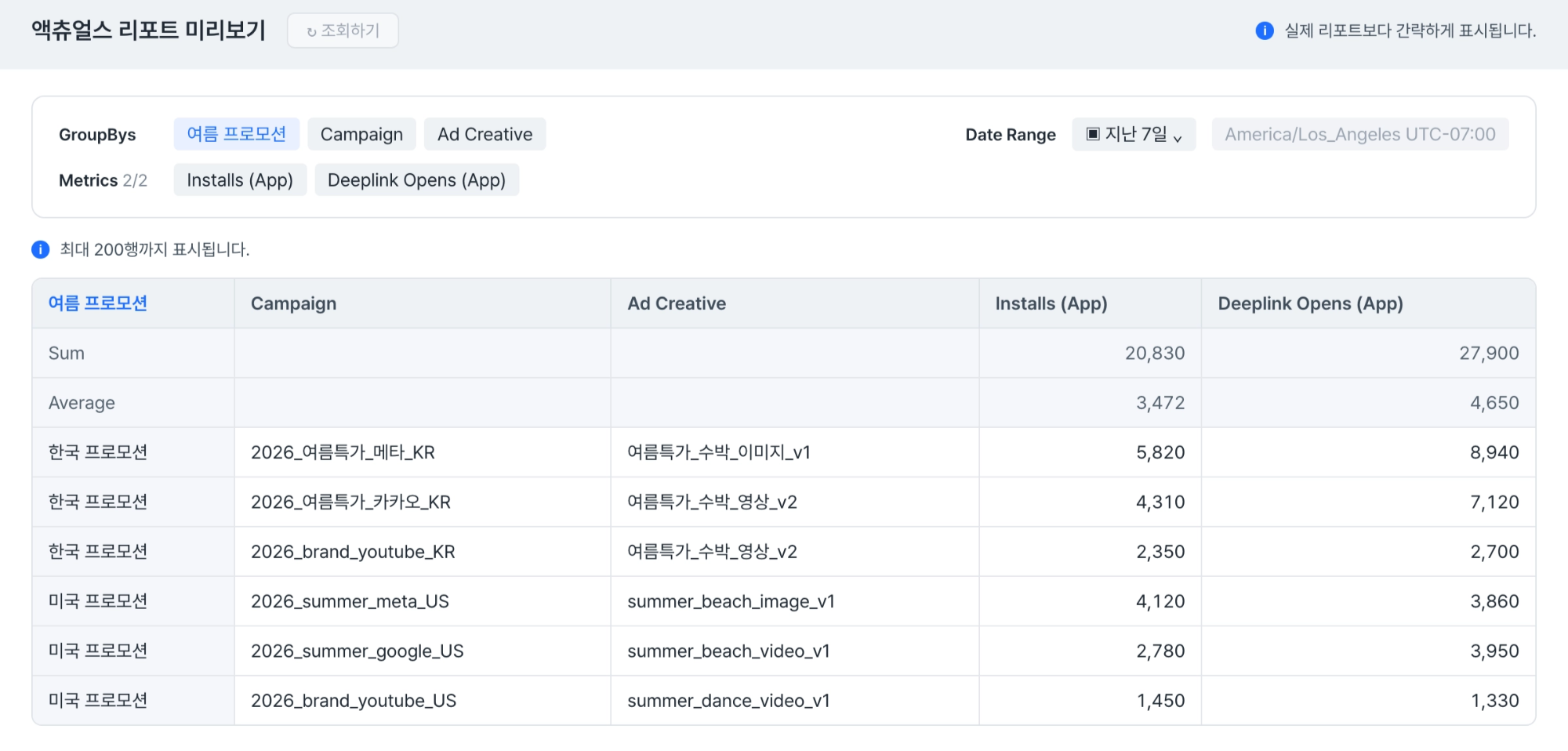Click the Average deeplink opens value 4,650
This screenshot has height=751, width=1568.
click(x=1494, y=403)
